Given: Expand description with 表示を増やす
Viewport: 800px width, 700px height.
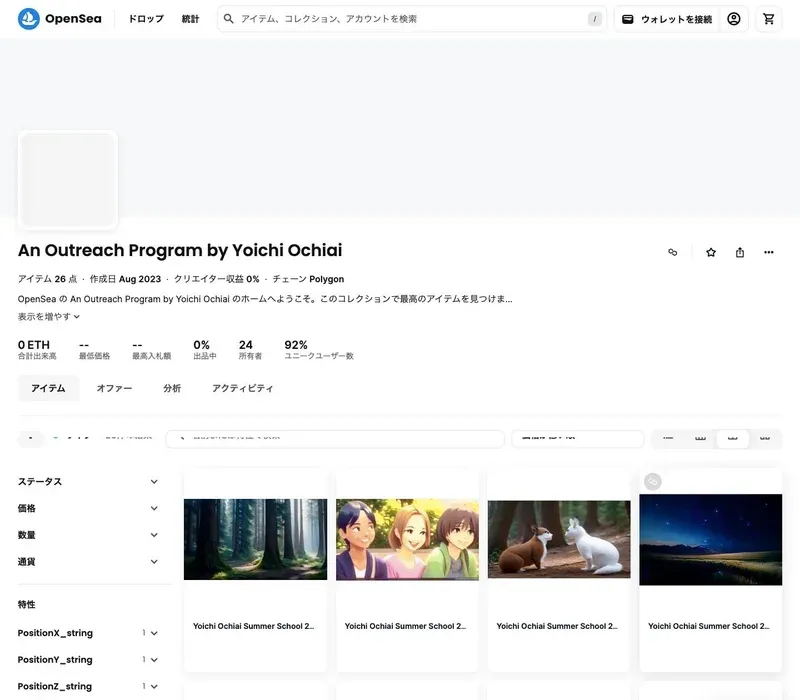Looking at the screenshot, I should tap(48, 317).
